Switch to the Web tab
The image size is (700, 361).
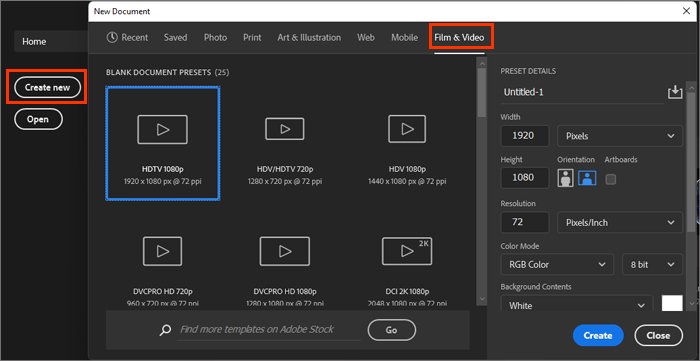[366, 37]
